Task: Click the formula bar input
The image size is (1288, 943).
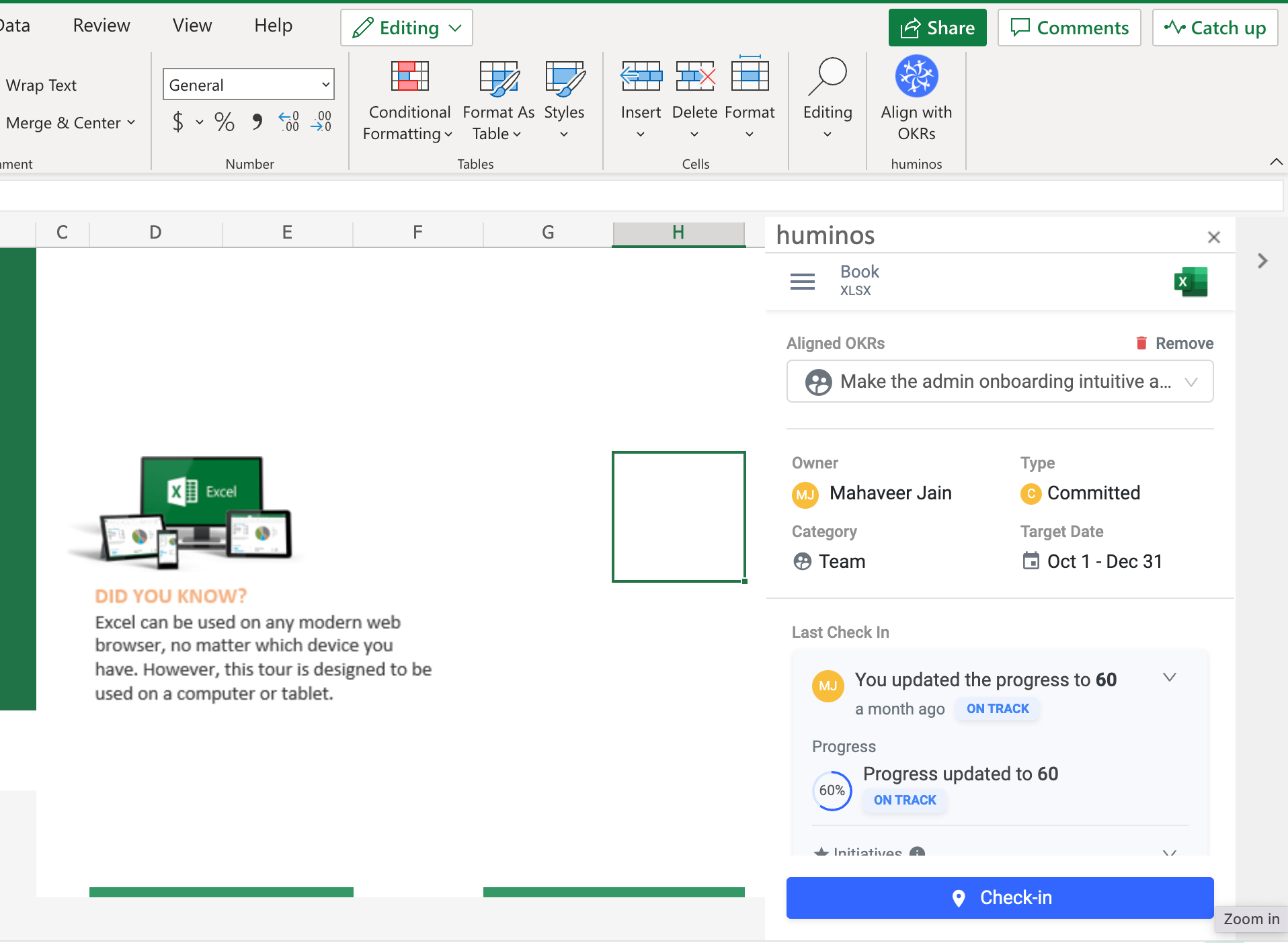Action: tap(640, 196)
